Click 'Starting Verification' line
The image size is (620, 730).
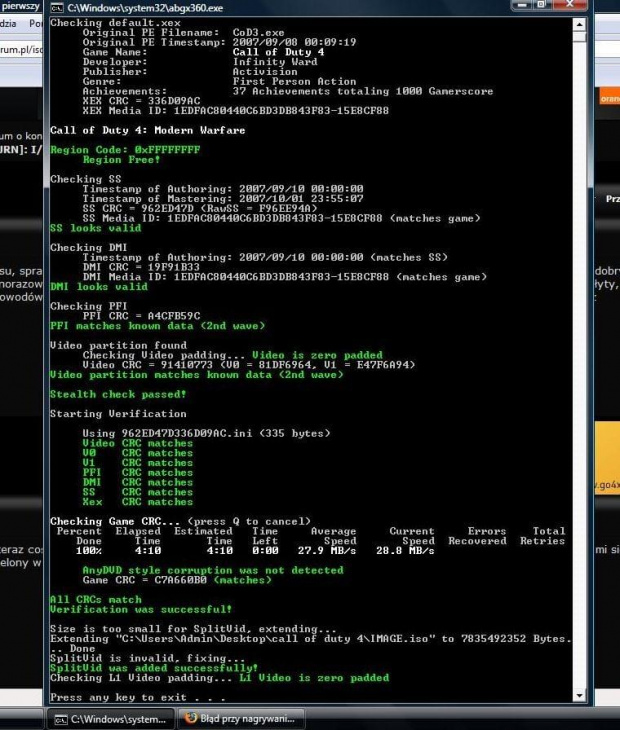[118, 414]
